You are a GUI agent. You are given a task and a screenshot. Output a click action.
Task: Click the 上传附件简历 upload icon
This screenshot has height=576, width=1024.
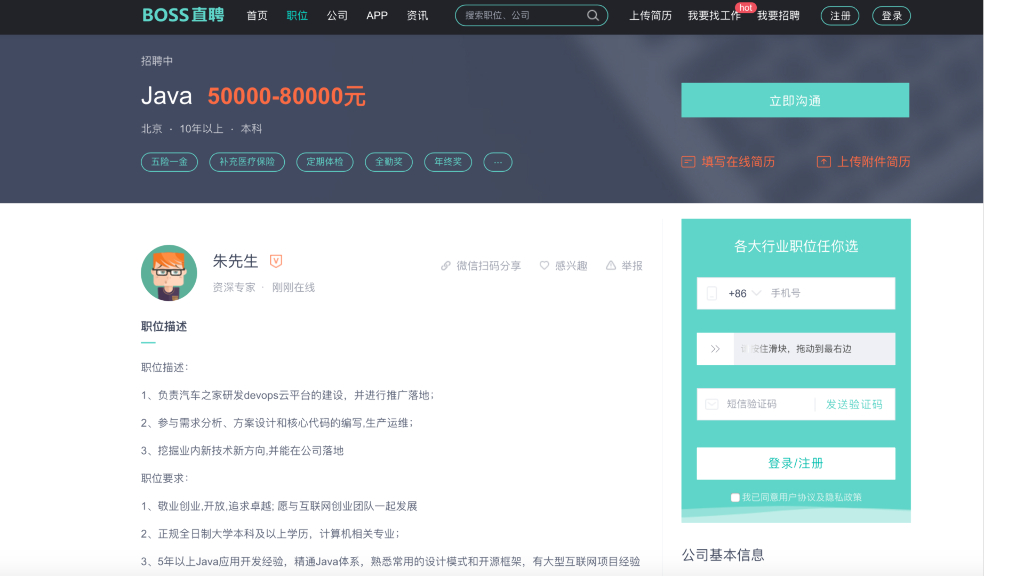point(823,161)
